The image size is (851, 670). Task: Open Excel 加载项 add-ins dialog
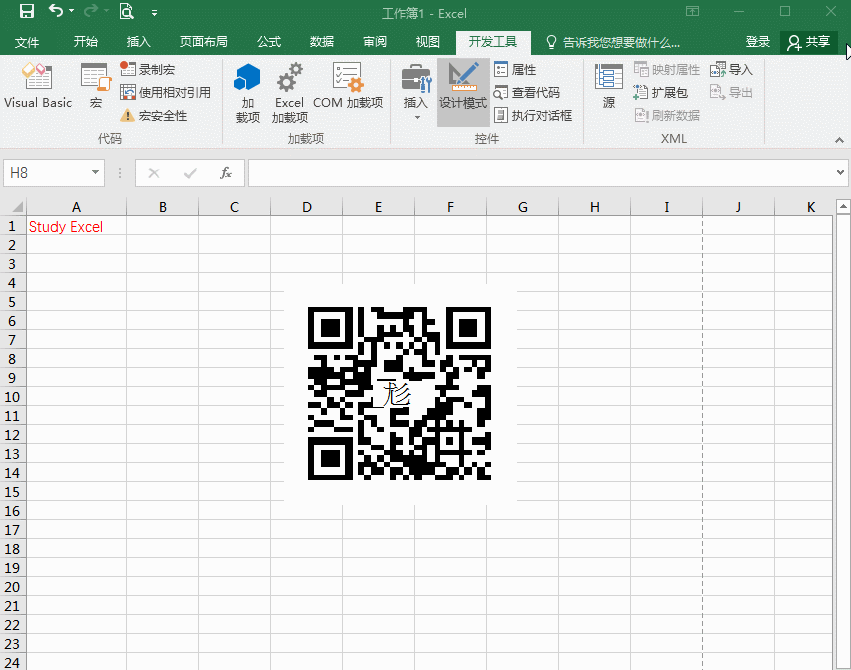(x=289, y=93)
